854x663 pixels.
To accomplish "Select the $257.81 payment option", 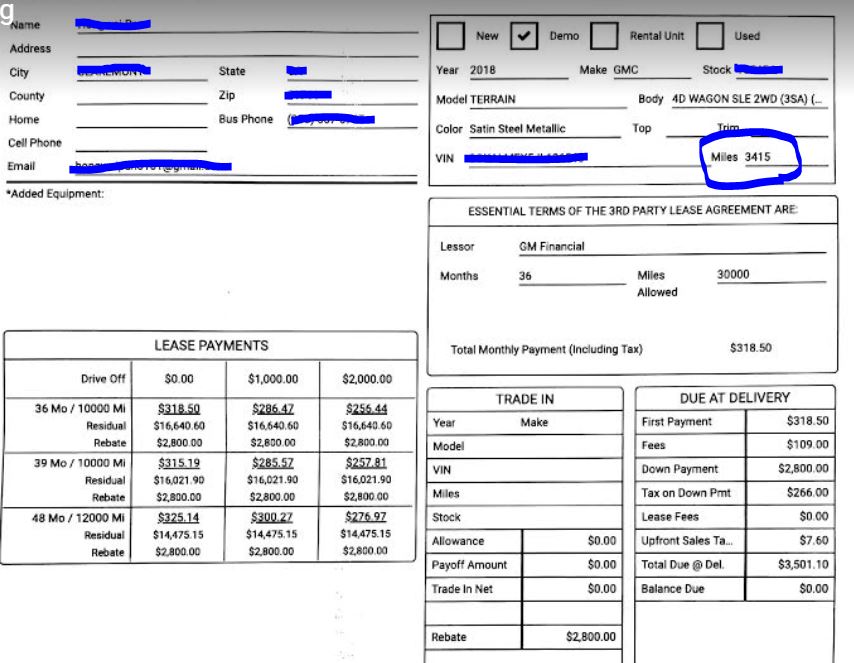I will pyautogui.click(x=366, y=463).
